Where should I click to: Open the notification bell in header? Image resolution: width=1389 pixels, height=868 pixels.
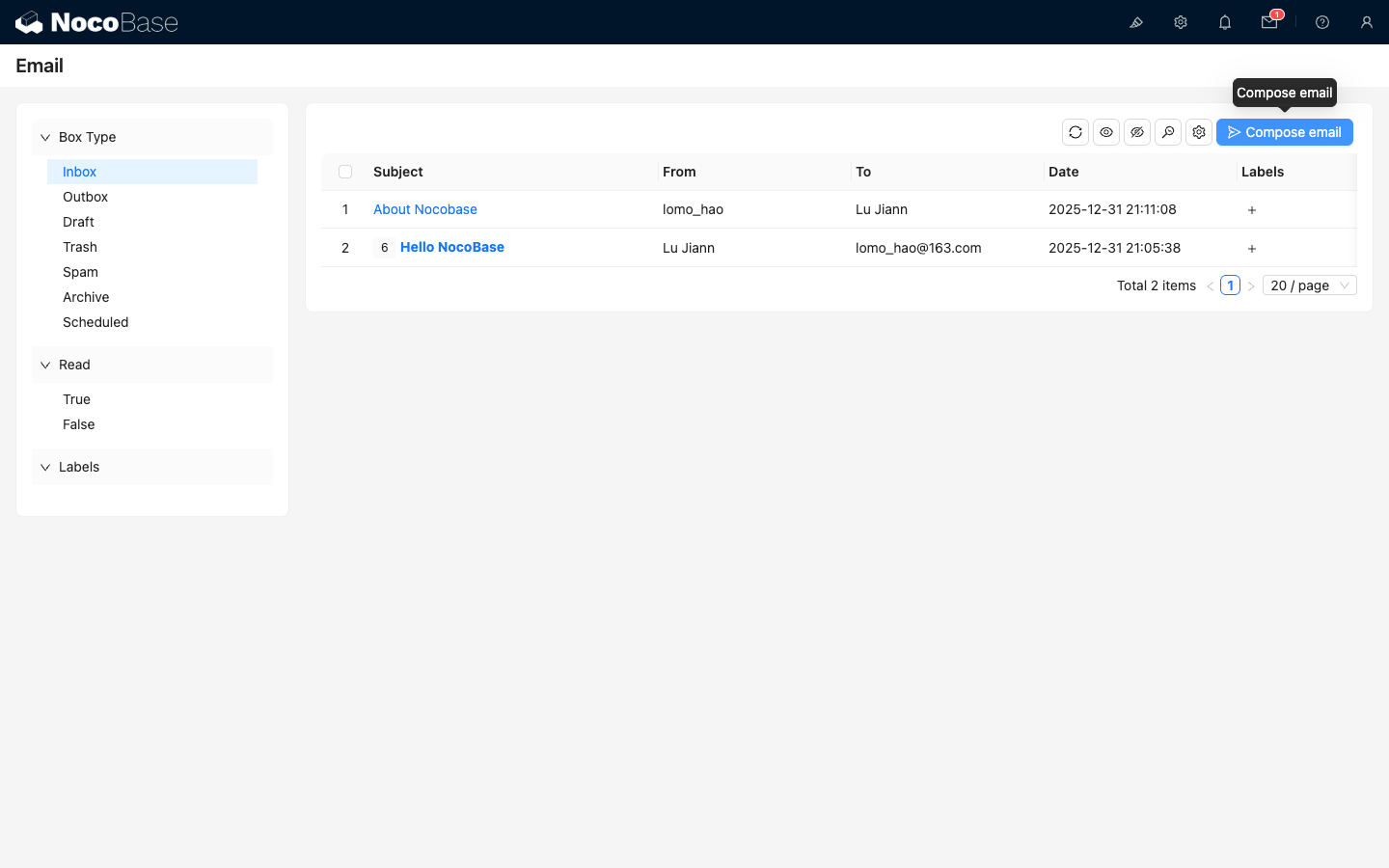(x=1225, y=22)
